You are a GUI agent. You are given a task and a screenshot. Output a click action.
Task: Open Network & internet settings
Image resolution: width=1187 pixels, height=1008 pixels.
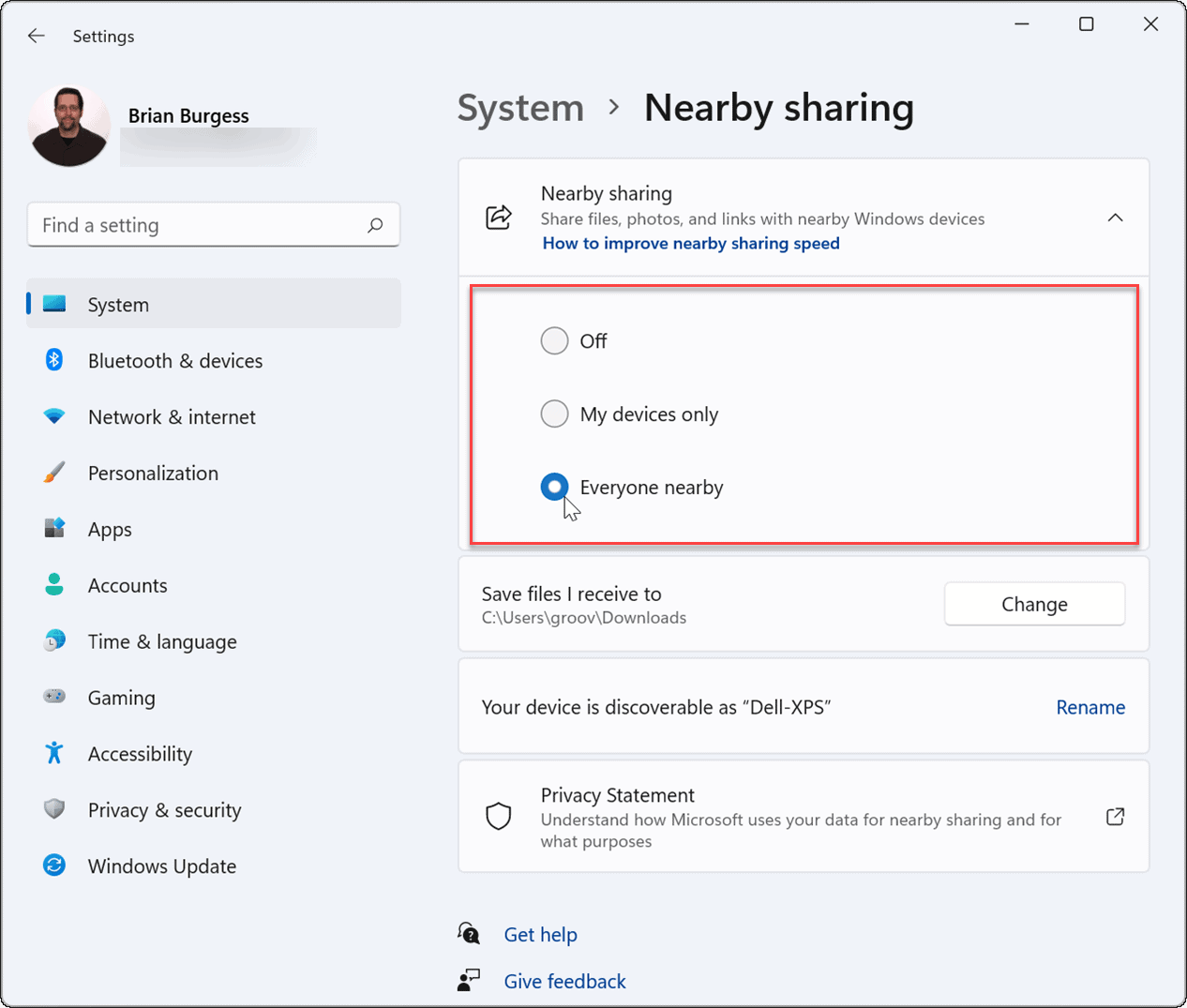[x=172, y=416]
